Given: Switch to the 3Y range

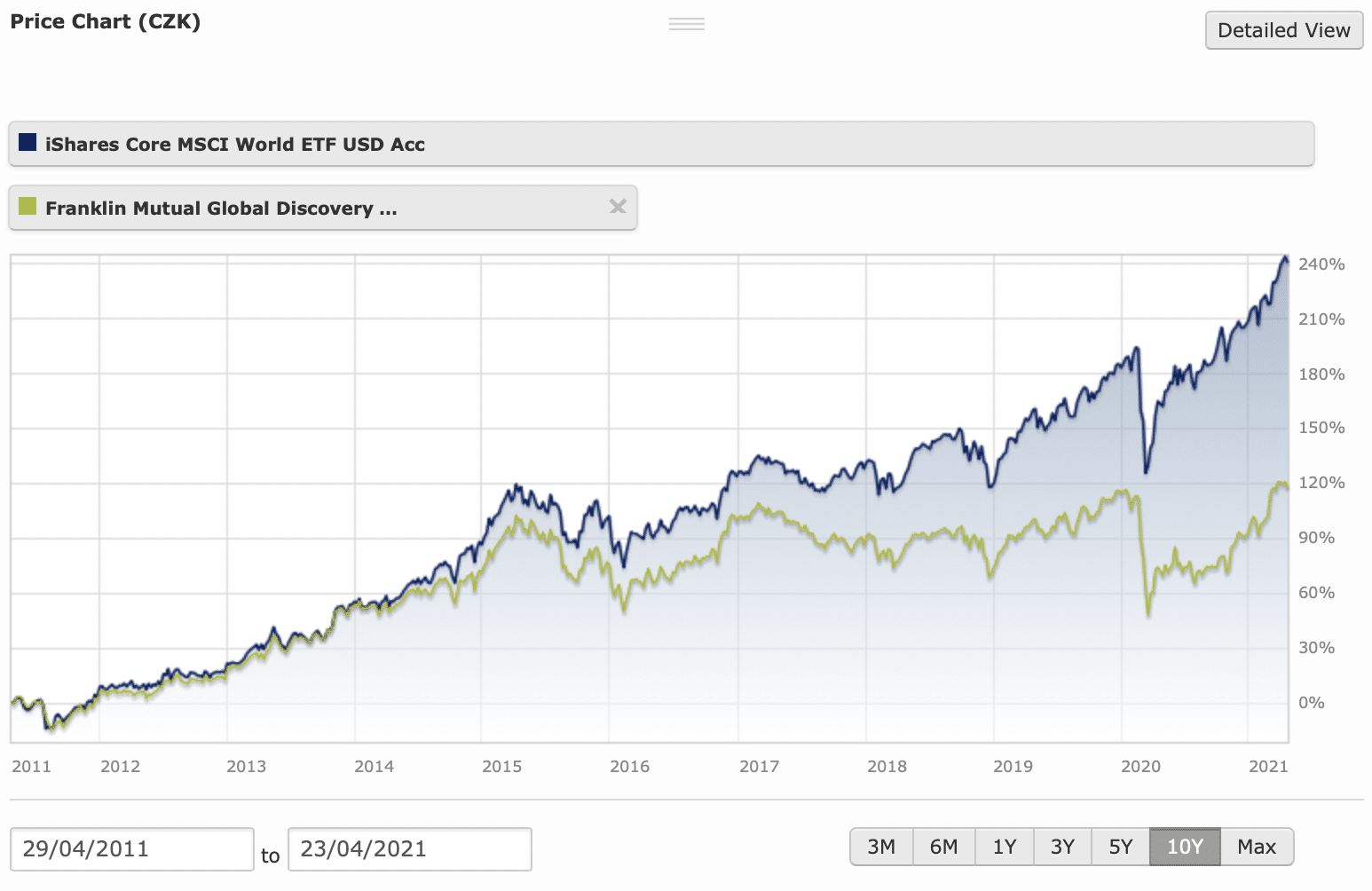Looking at the screenshot, I should 1062,847.
